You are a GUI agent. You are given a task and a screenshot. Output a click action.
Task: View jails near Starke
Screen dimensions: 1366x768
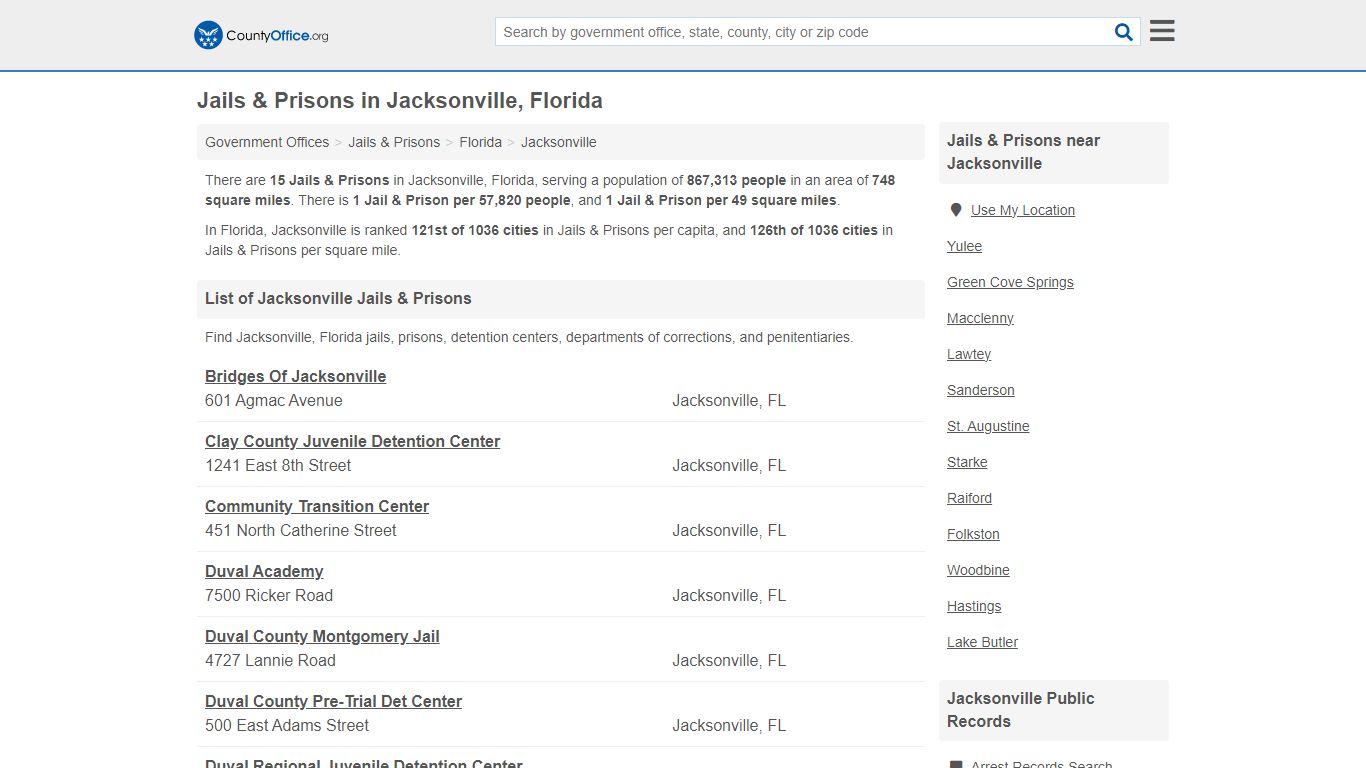click(967, 462)
